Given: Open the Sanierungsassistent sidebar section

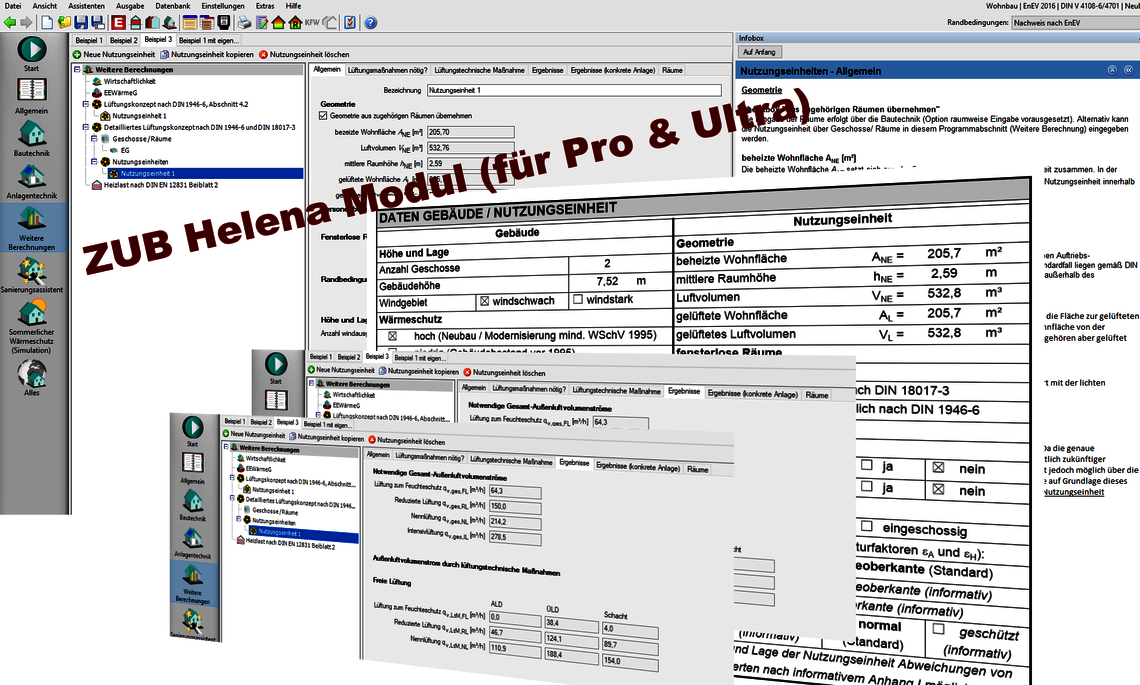Looking at the screenshot, I should coord(32,275).
